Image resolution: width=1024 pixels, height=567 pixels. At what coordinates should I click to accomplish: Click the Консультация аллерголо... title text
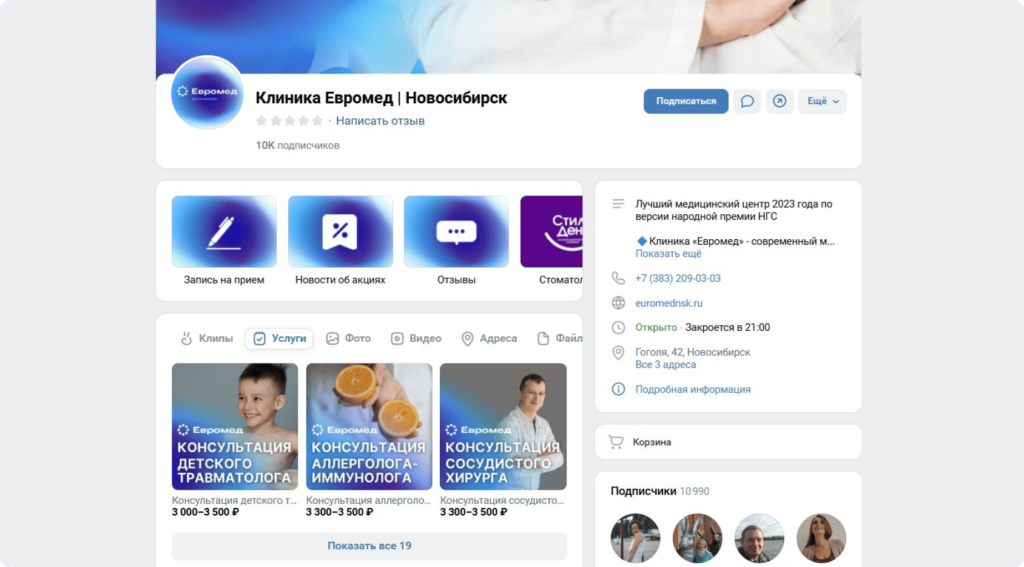point(368,500)
